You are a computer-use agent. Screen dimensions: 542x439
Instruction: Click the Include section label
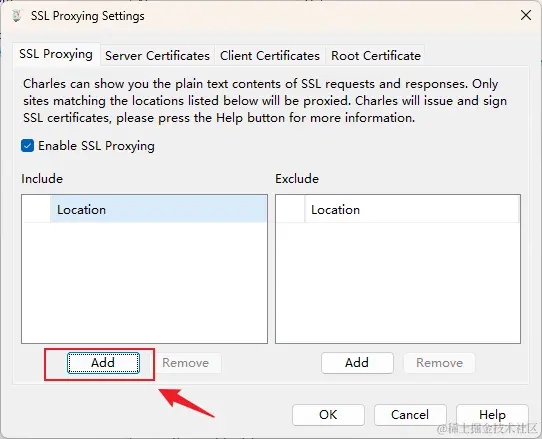42,179
